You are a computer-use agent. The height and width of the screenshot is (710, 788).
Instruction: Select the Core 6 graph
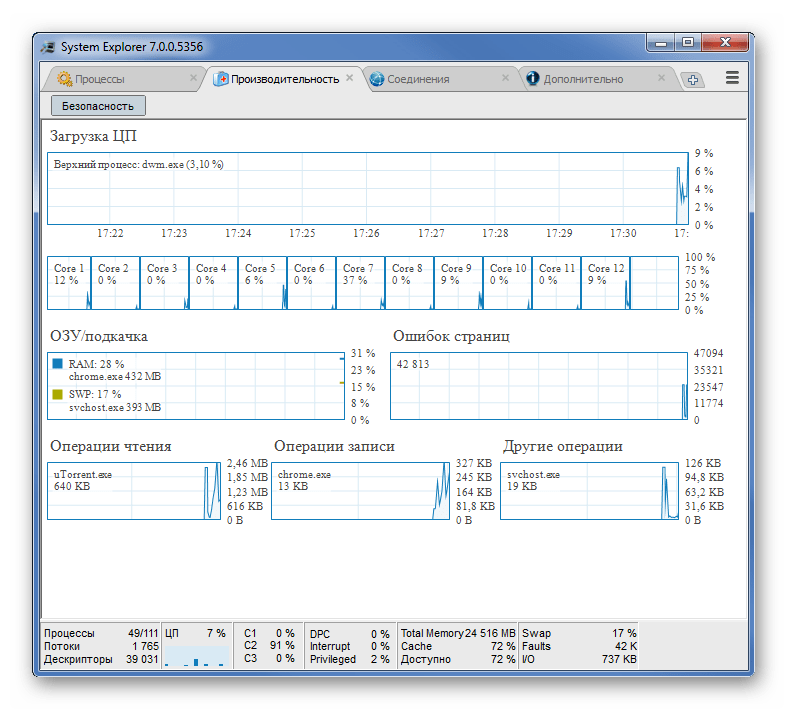(311, 283)
